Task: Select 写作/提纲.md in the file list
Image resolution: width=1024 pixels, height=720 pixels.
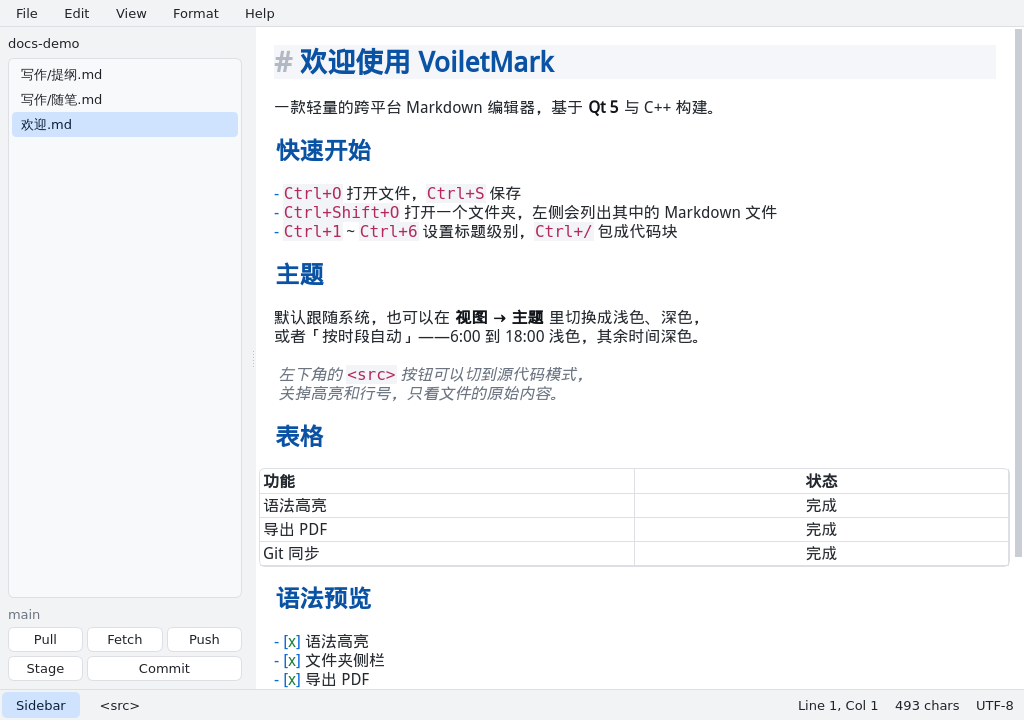Action: (125, 74)
